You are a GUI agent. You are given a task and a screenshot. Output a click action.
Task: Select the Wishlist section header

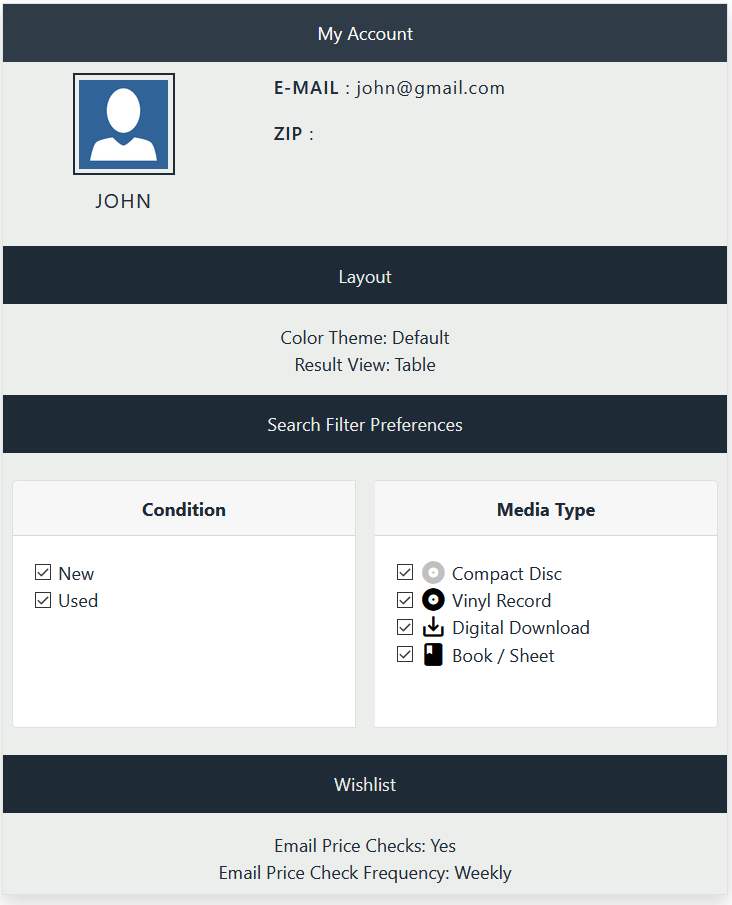(x=365, y=785)
